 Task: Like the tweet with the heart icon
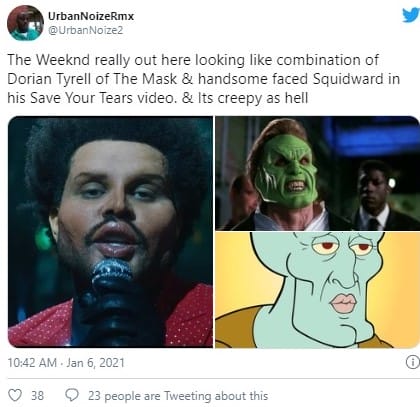(x=15, y=395)
